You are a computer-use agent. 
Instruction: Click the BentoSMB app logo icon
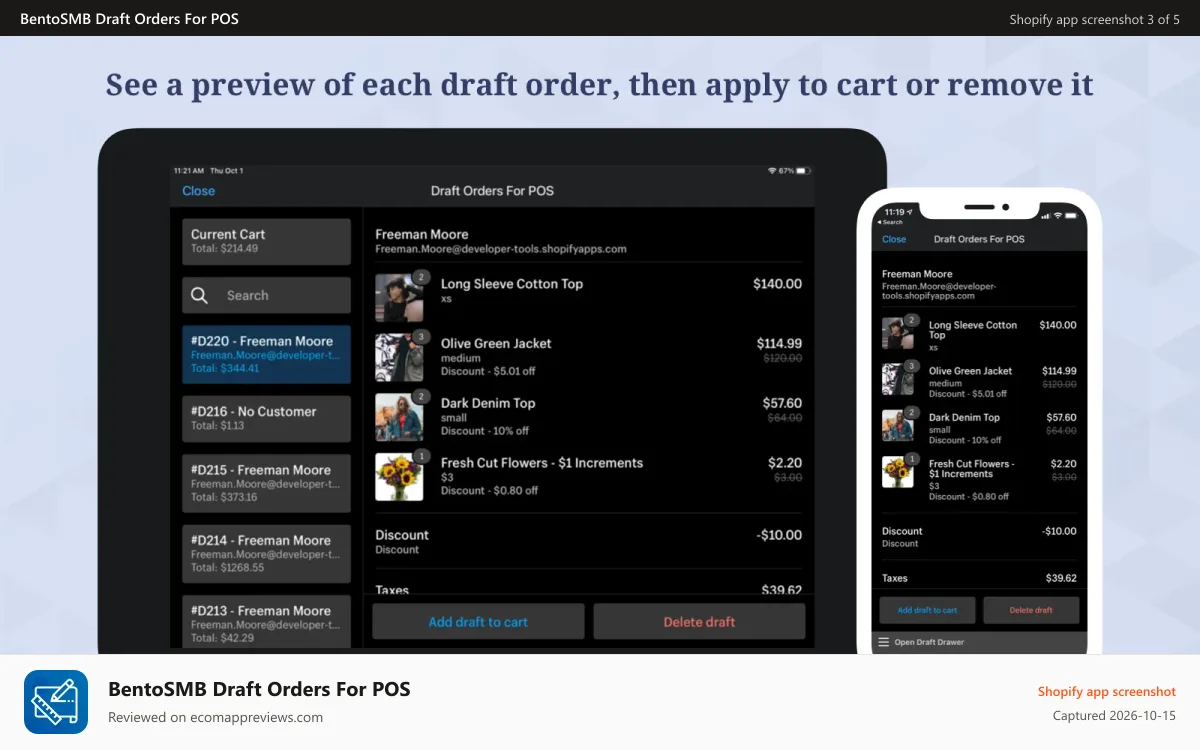[x=56, y=702]
